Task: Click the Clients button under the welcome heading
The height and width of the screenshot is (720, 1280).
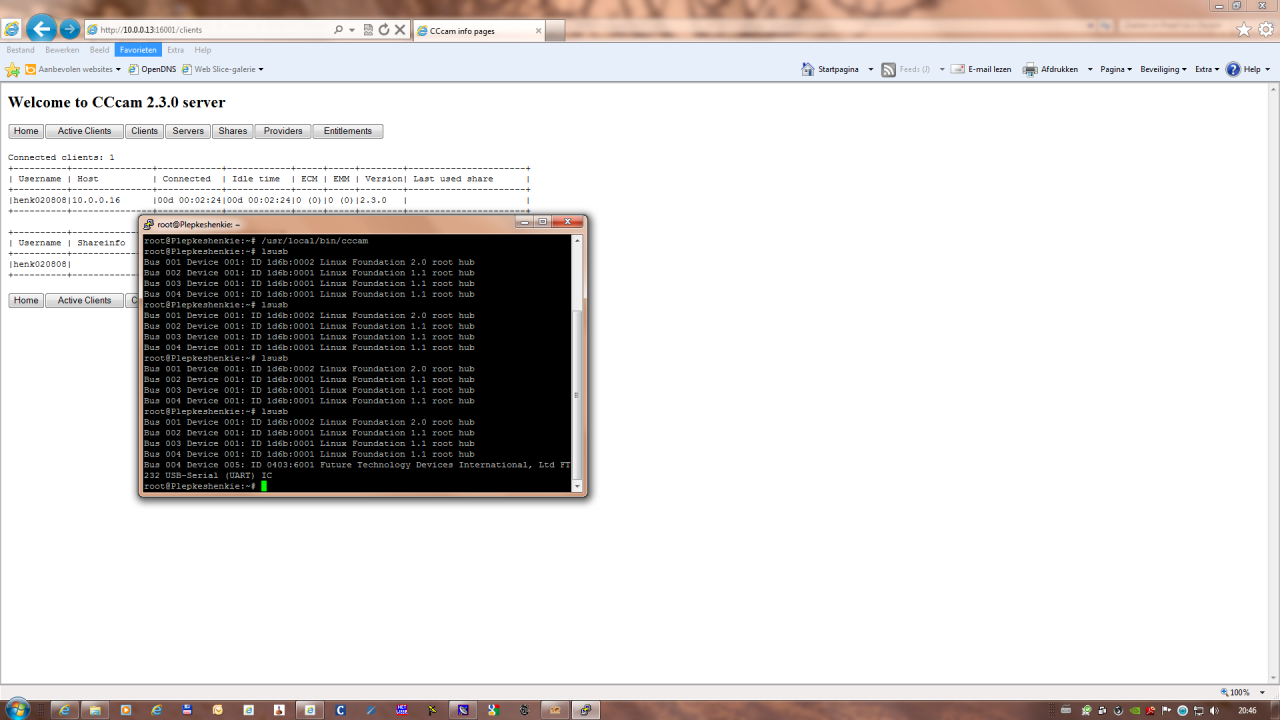Action: 144,131
